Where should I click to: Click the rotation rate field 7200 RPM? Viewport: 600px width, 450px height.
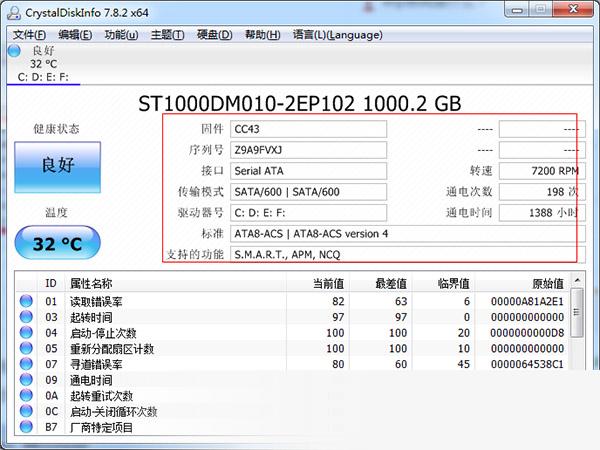[542, 171]
